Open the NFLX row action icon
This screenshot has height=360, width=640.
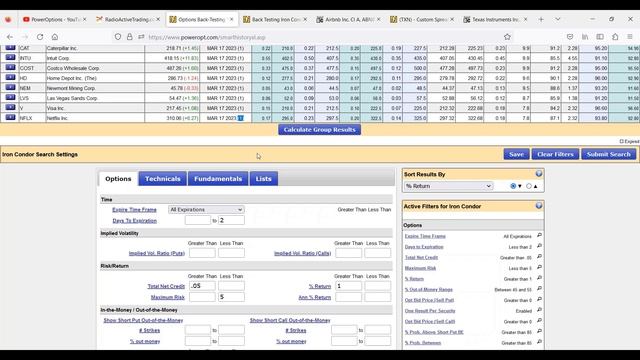click(x=10, y=118)
